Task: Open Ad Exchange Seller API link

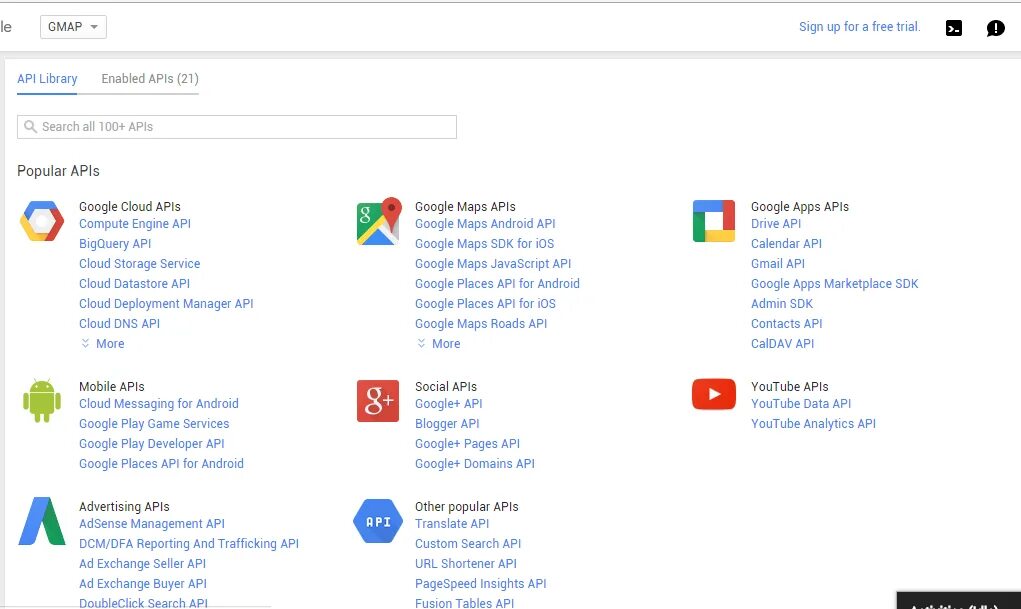Action: tap(143, 564)
